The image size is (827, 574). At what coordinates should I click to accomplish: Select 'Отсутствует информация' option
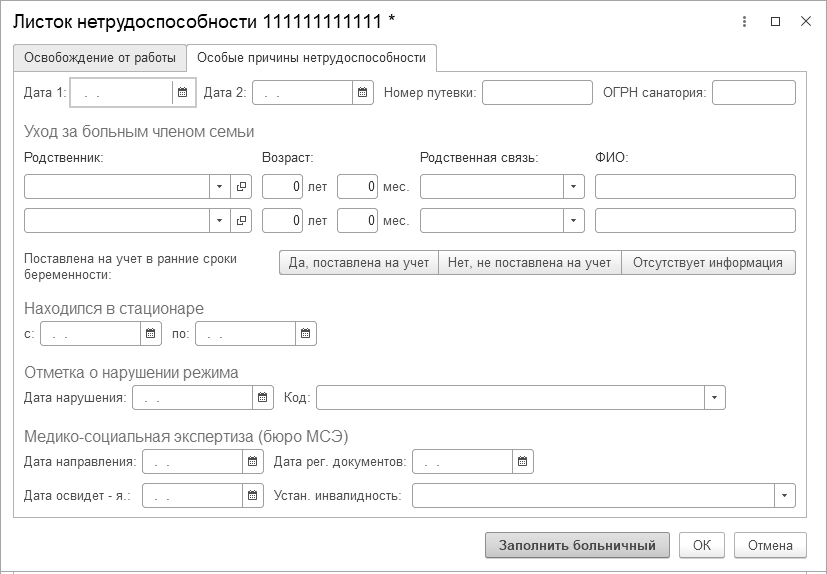708,263
